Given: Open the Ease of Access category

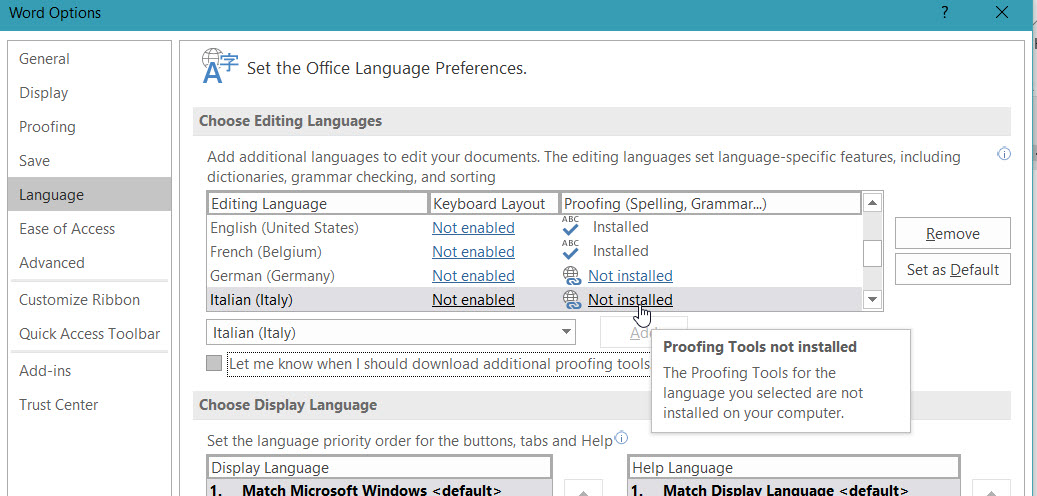Looking at the screenshot, I should point(89,229).
